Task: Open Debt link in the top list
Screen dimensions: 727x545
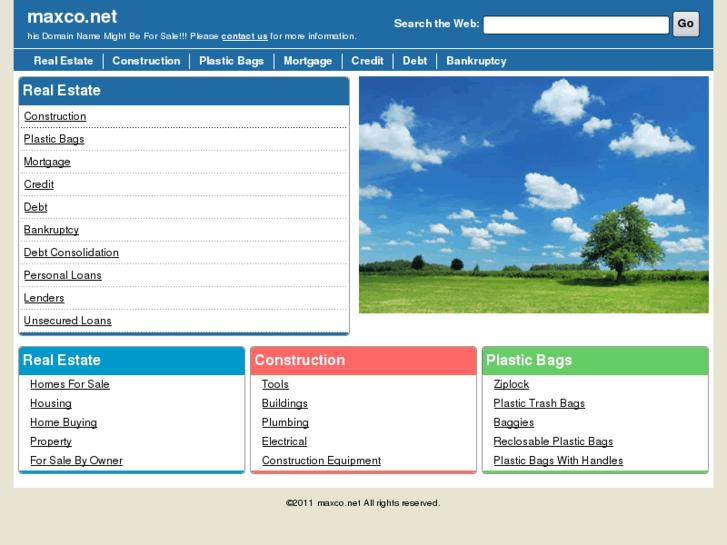Action: point(35,207)
